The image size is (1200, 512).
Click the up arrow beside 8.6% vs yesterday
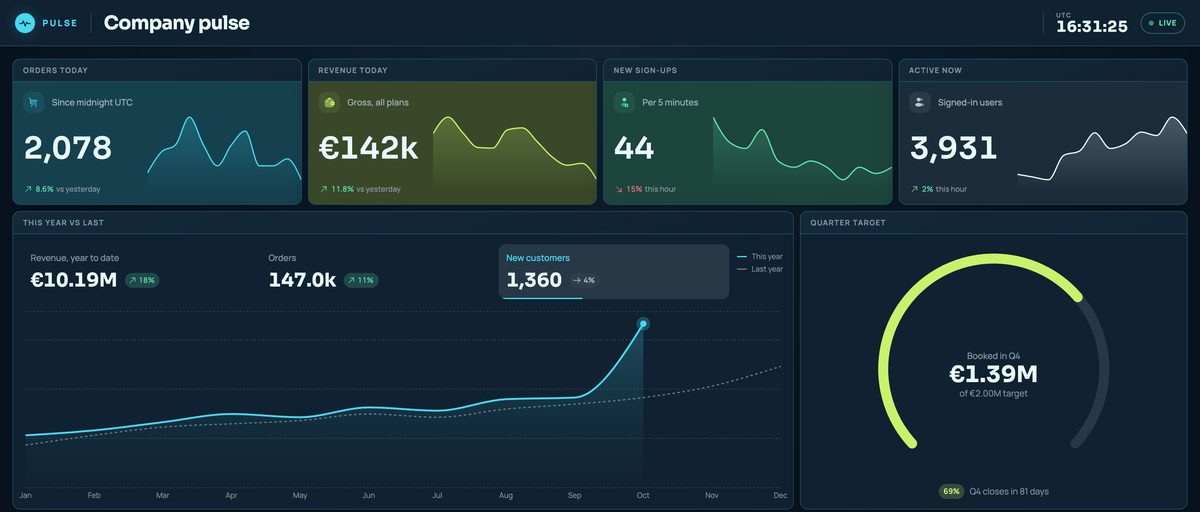[x=27, y=189]
